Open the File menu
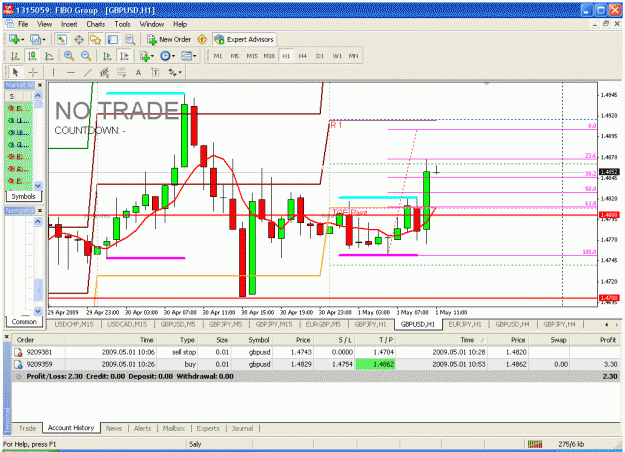 coord(23,24)
